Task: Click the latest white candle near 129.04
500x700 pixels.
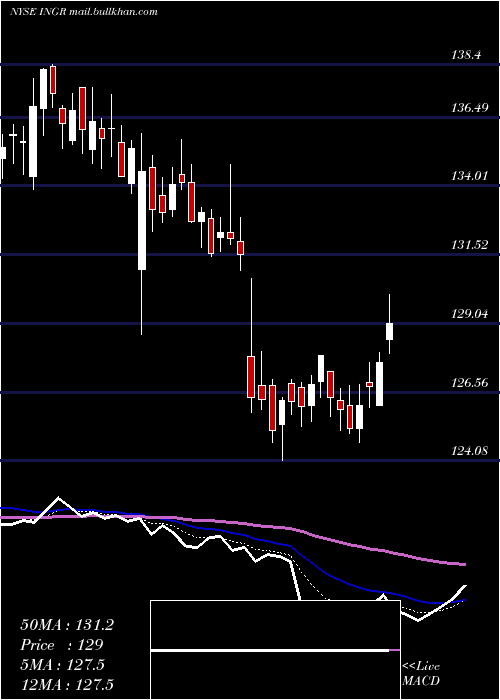Action: pyautogui.click(x=390, y=331)
